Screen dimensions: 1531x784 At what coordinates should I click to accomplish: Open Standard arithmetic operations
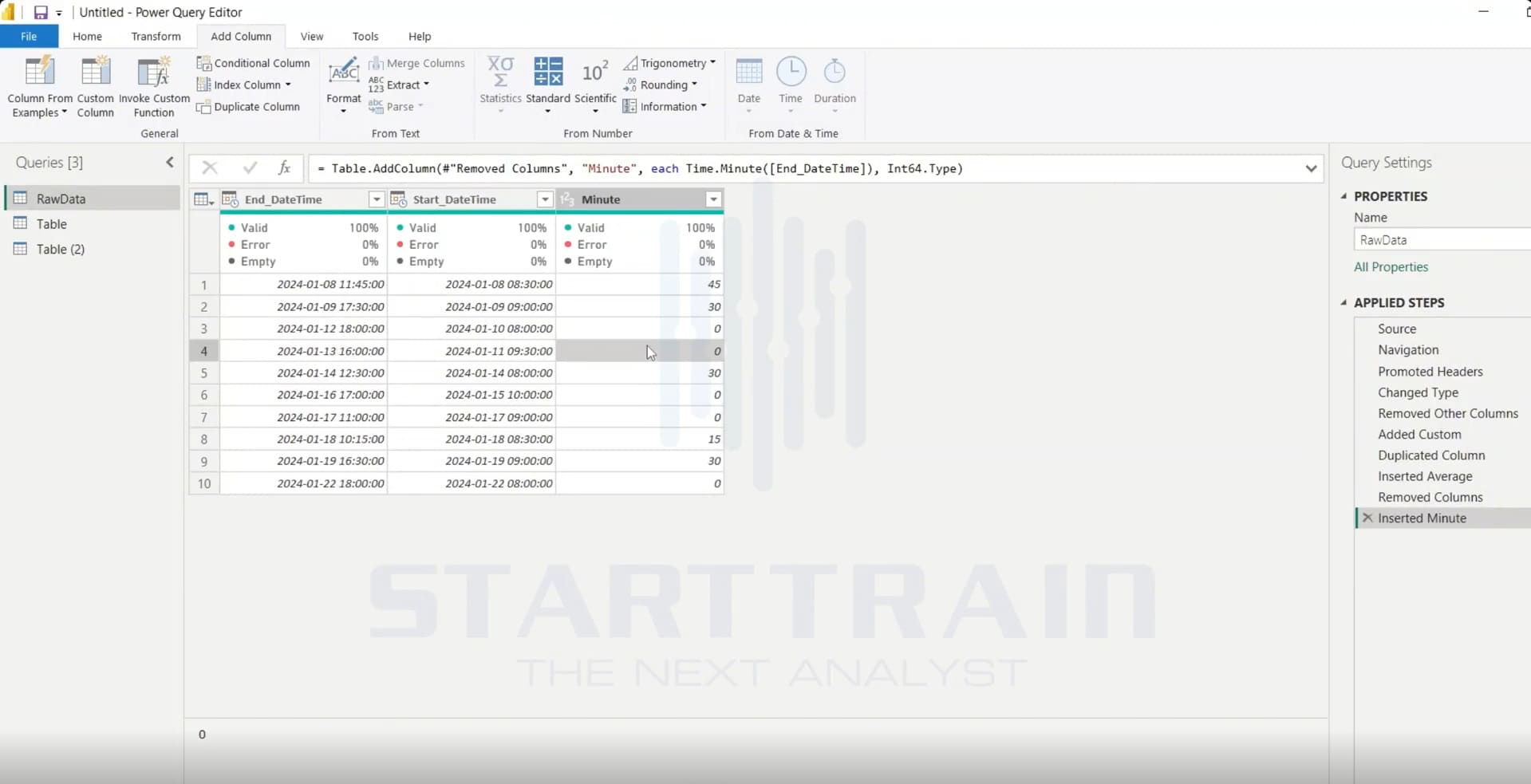(548, 86)
